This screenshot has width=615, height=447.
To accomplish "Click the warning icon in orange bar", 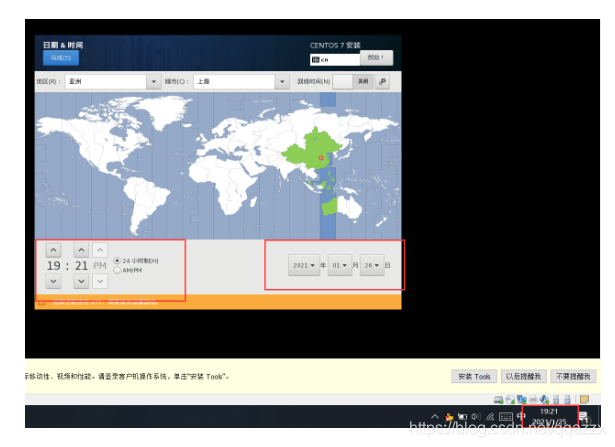I will pos(42,302).
